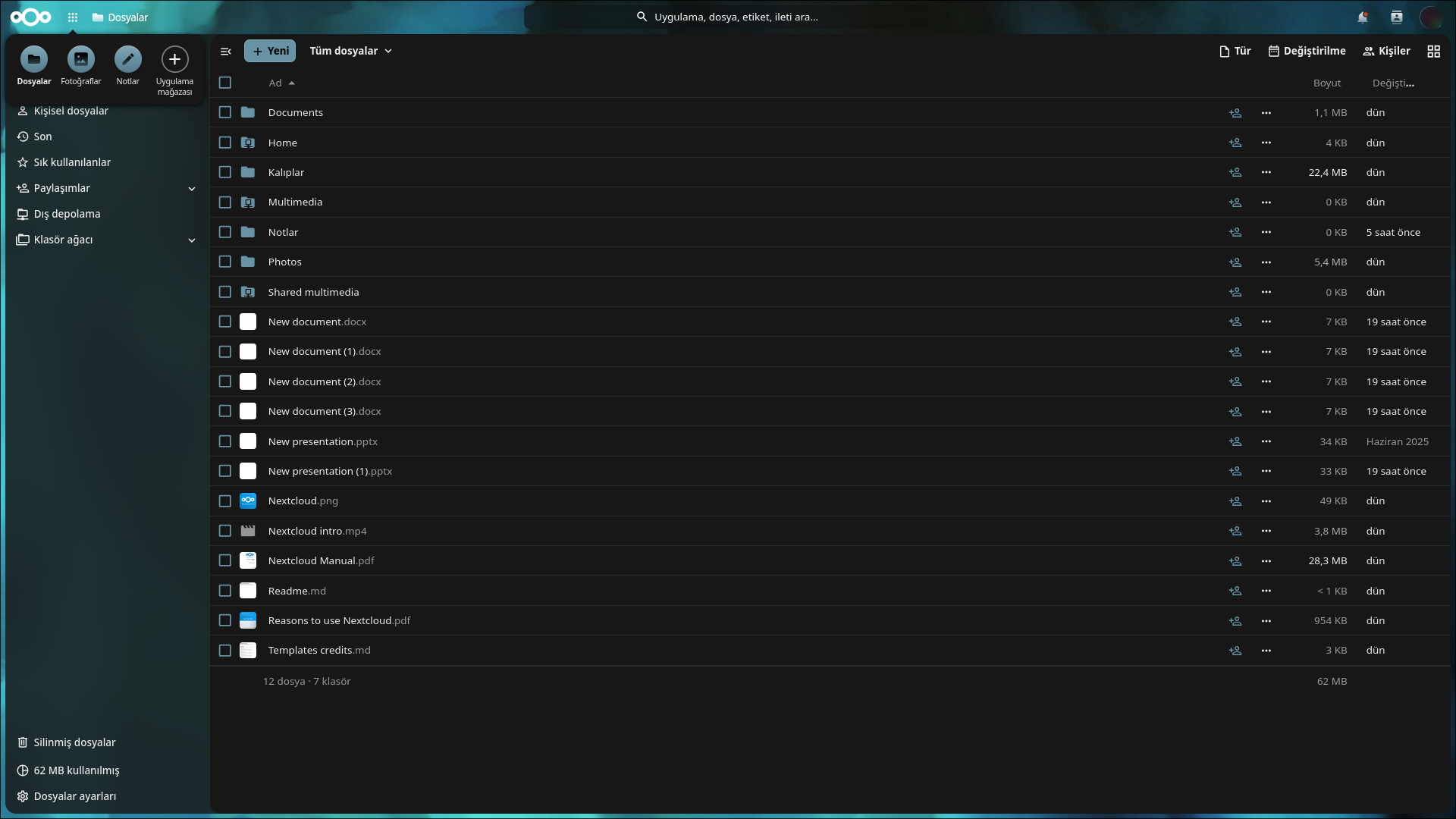Image resolution: width=1456 pixels, height=819 pixels.
Task: Share Templates credits.md via share icon
Action: (x=1235, y=651)
